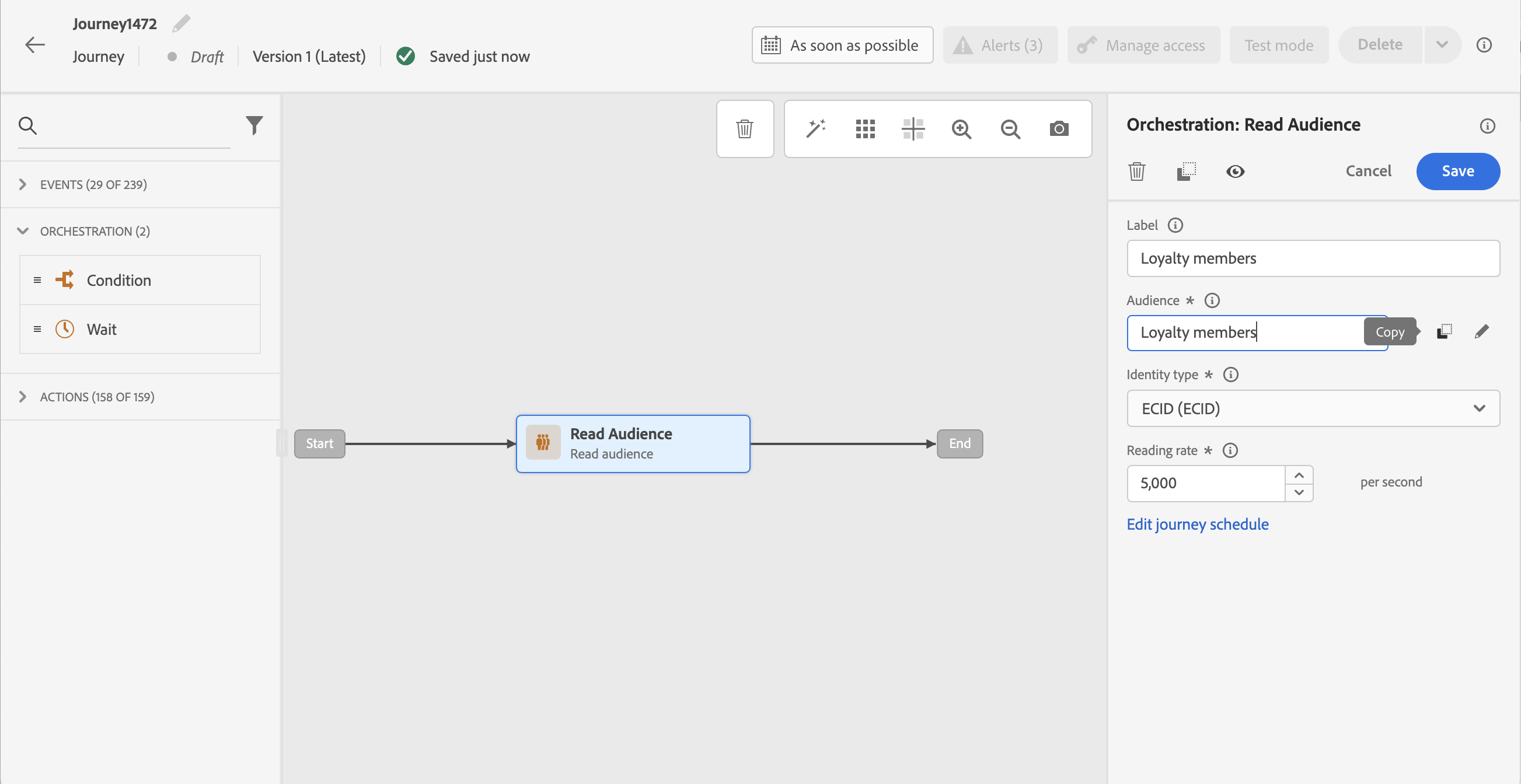Screen dimensions: 1521x784
Task: Expand the Events category
Action: 23,185
